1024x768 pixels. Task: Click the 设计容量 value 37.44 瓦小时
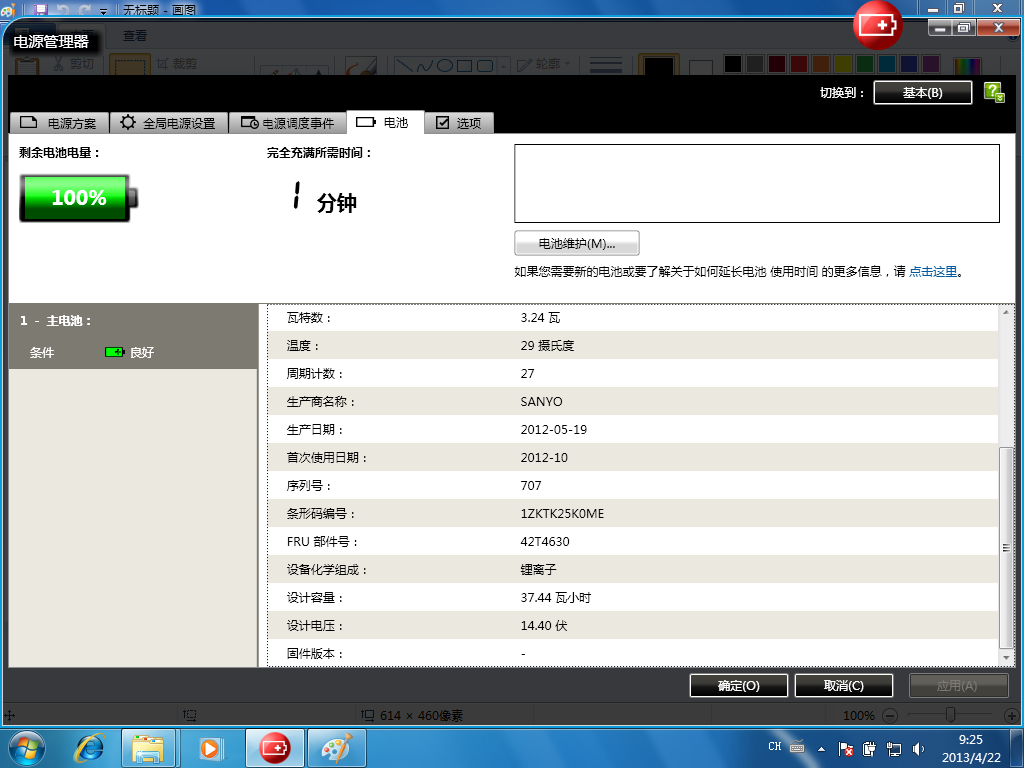(x=556, y=598)
